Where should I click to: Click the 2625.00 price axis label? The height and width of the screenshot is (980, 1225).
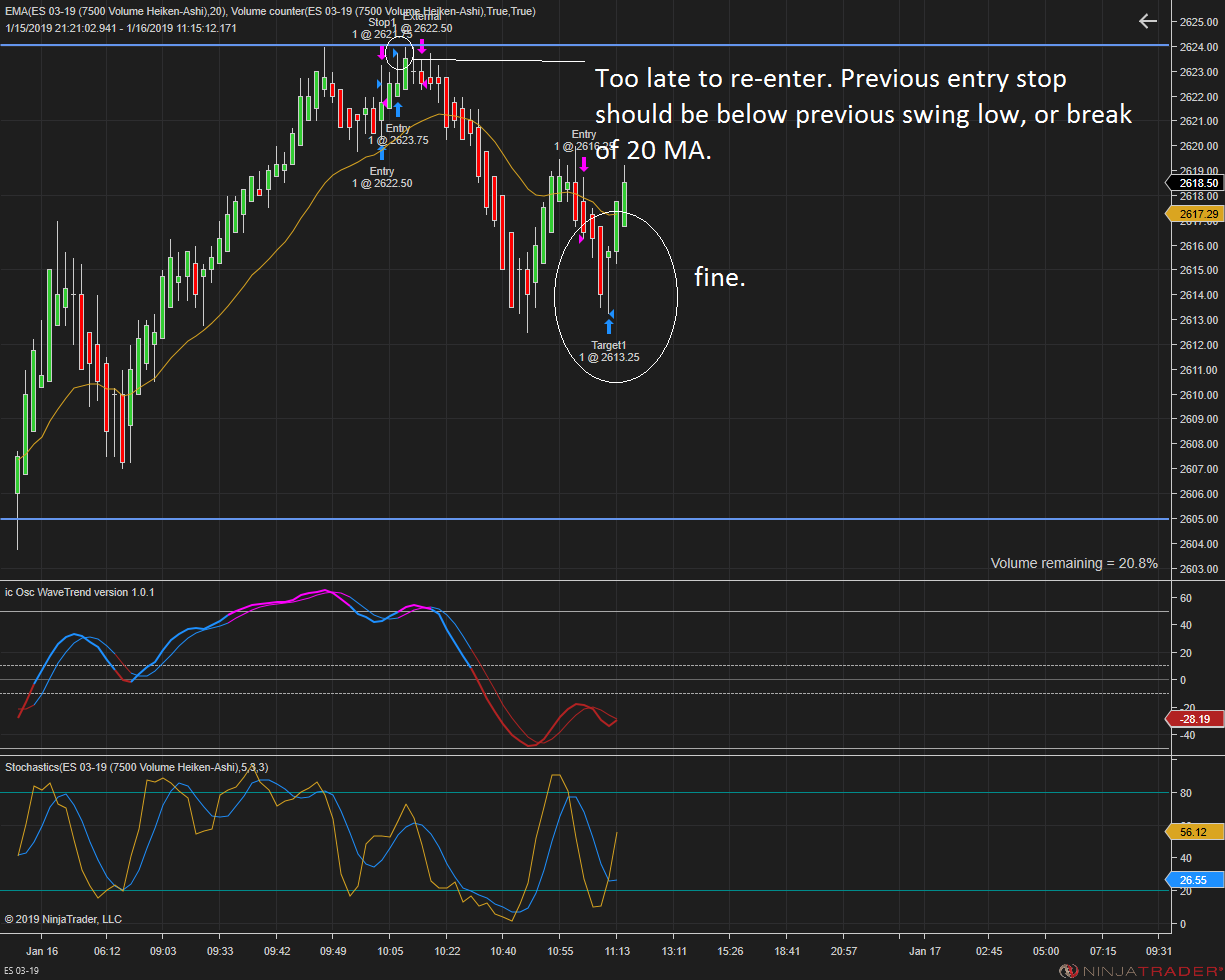[1197, 22]
